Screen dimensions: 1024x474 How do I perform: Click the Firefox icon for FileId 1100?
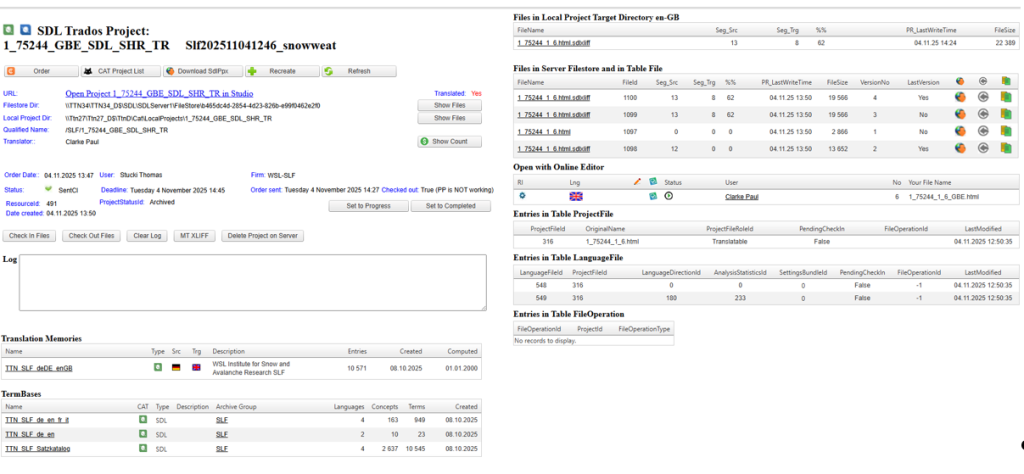click(960, 97)
